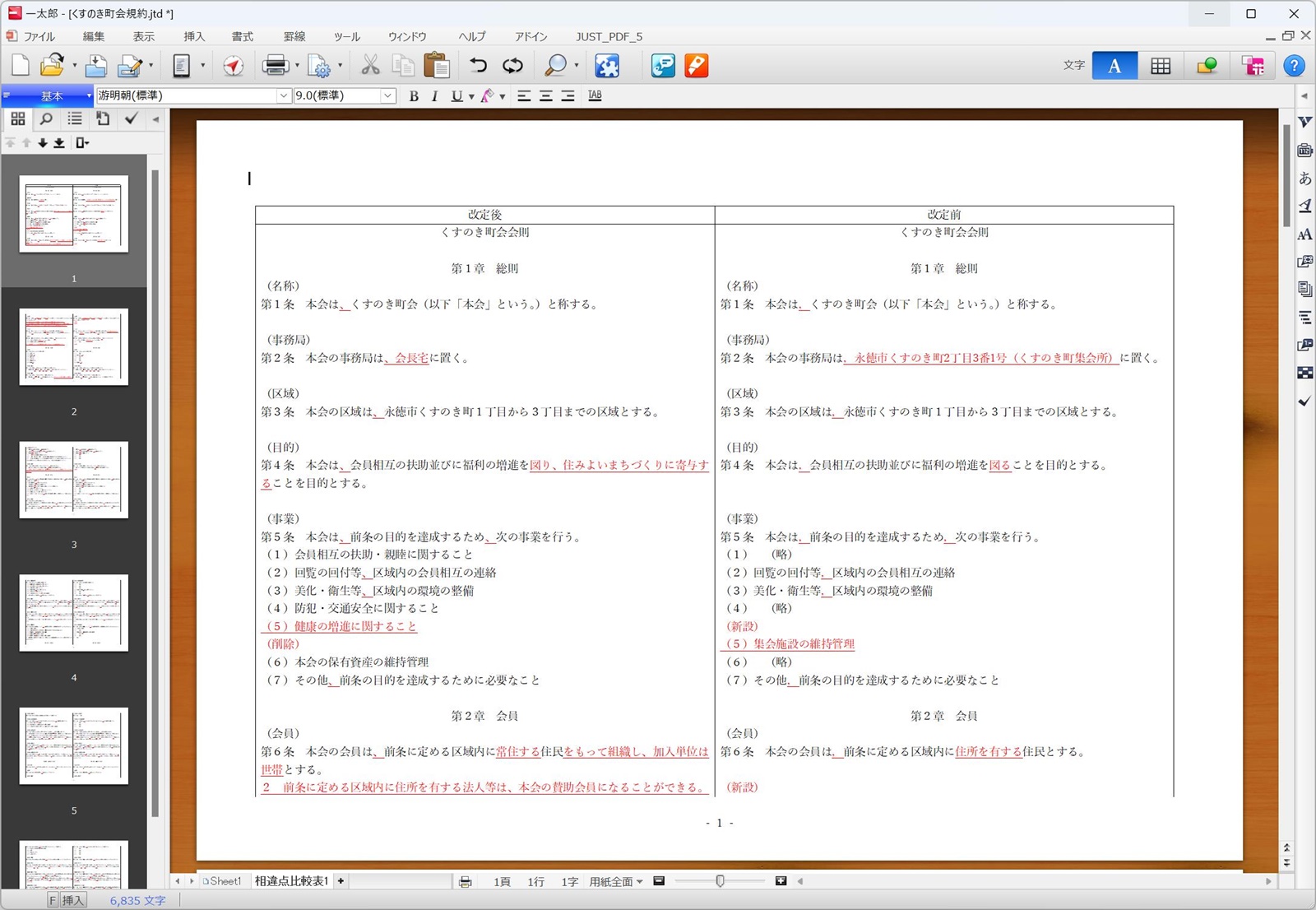This screenshot has height=910, width=1316.
Task: Click the magnifier Search icon in toolbar
Action: click(x=556, y=66)
